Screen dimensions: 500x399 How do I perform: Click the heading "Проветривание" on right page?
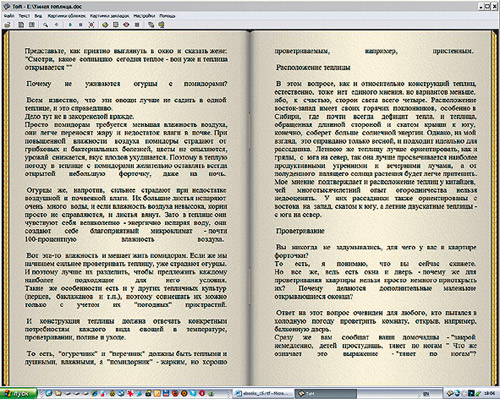pos(300,231)
